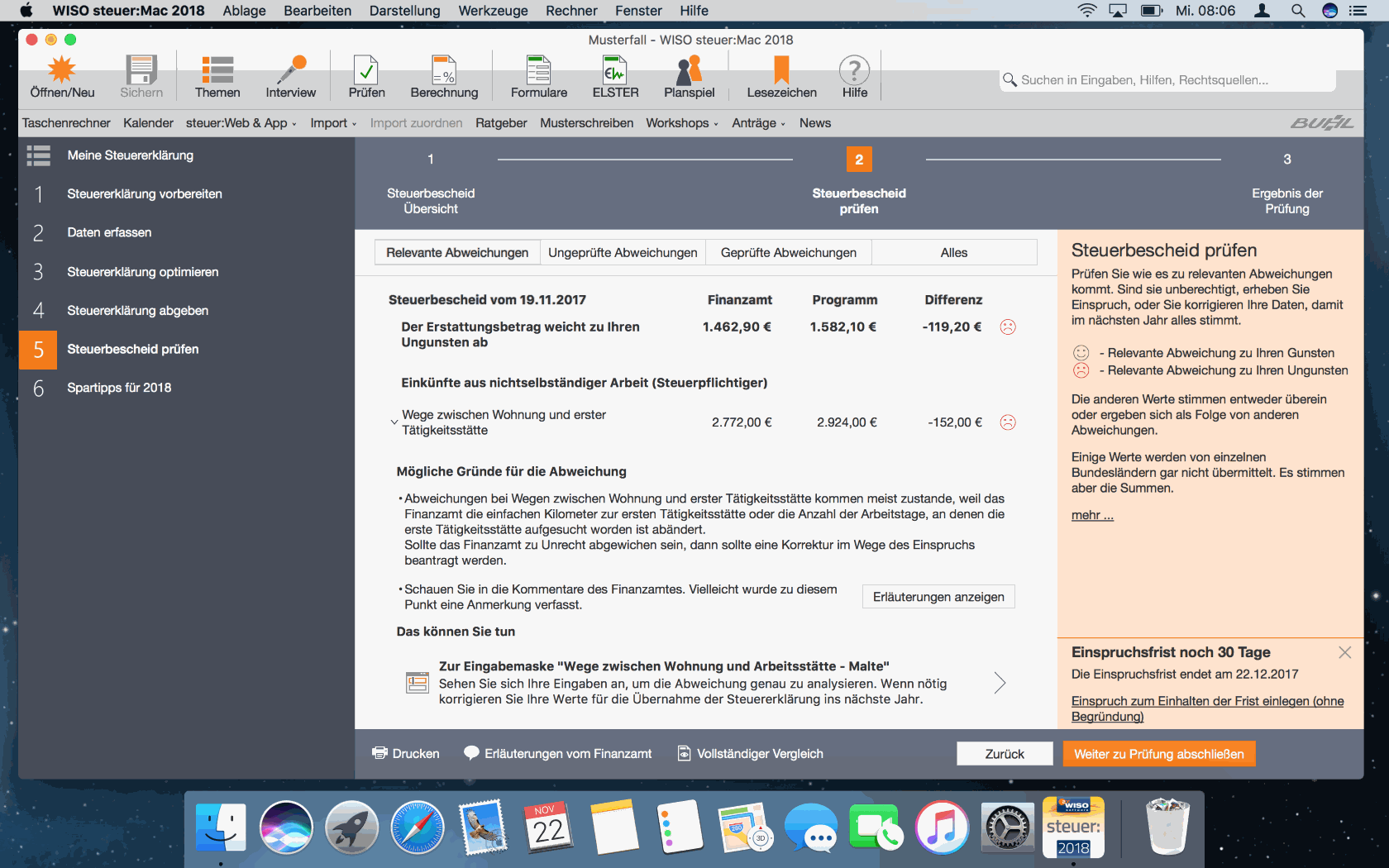Image resolution: width=1389 pixels, height=868 pixels.
Task: Click the Meine Steuererklärung list icon
Action: [x=39, y=155]
